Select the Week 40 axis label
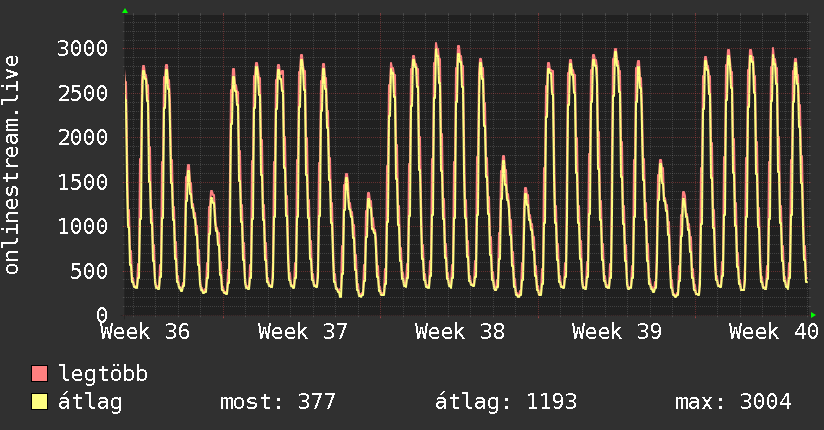Screen dimensions: 824x430 774,332
